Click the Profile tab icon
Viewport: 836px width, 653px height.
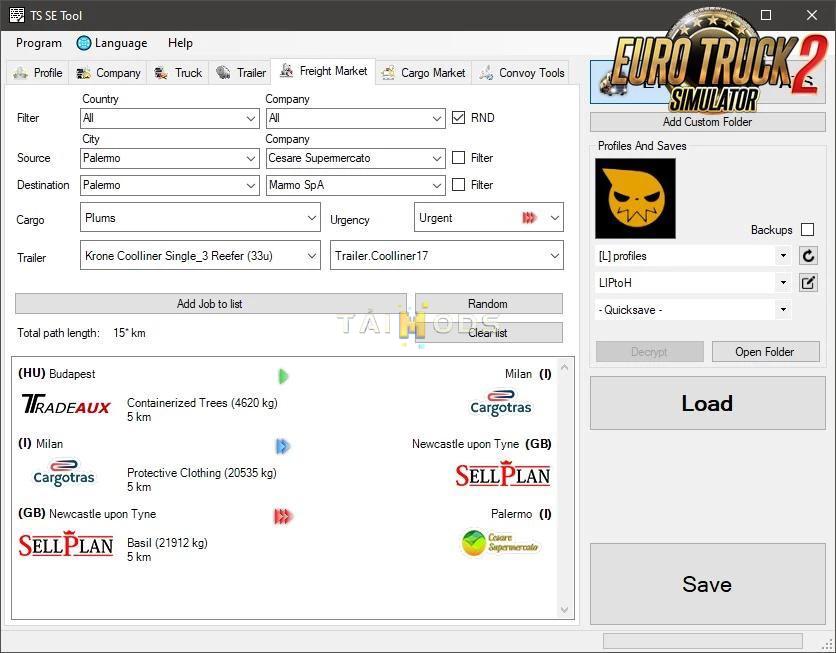[21, 73]
